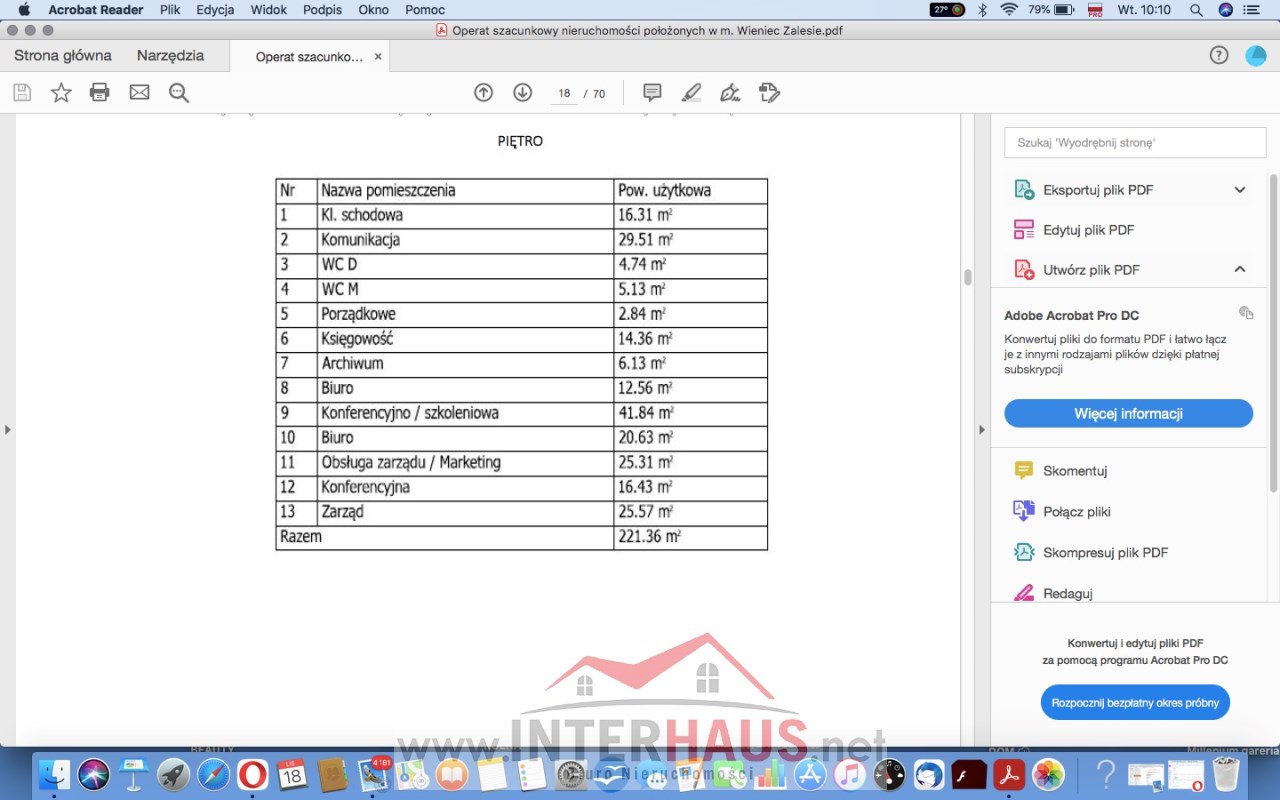Close the Operat szacunko... document tab
This screenshot has height=800, width=1280.
378,57
